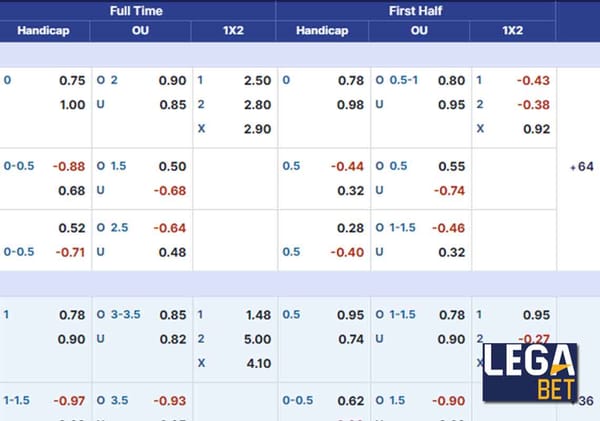The width and height of the screenshot is (600, 421).
Task: Expand the +64 more markets link
Action: 582,166
